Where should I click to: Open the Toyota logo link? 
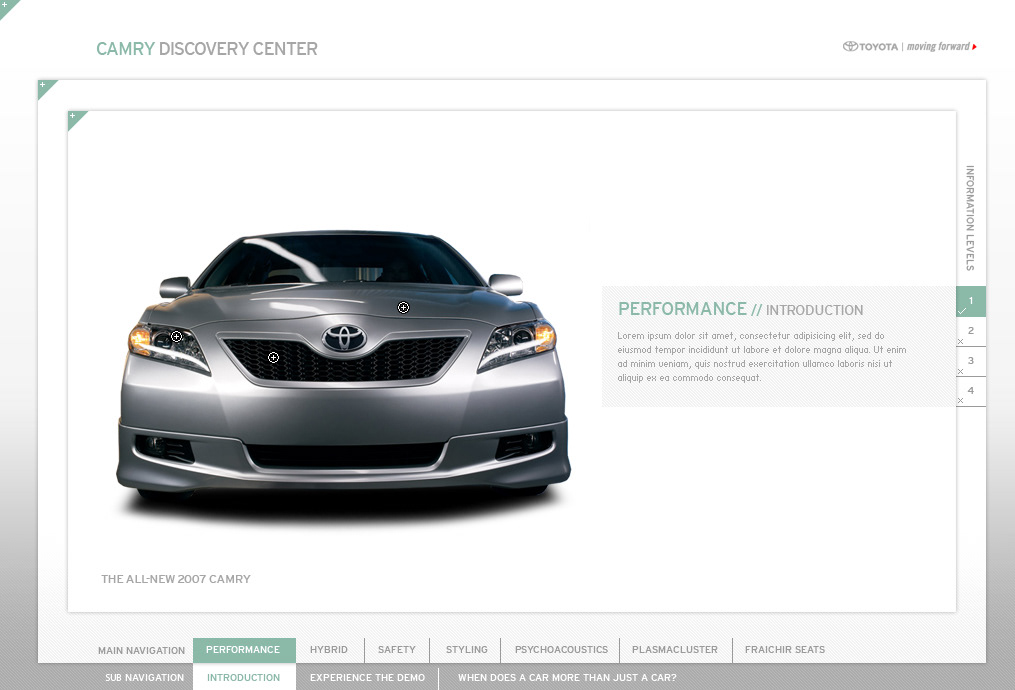pos(870,47)
